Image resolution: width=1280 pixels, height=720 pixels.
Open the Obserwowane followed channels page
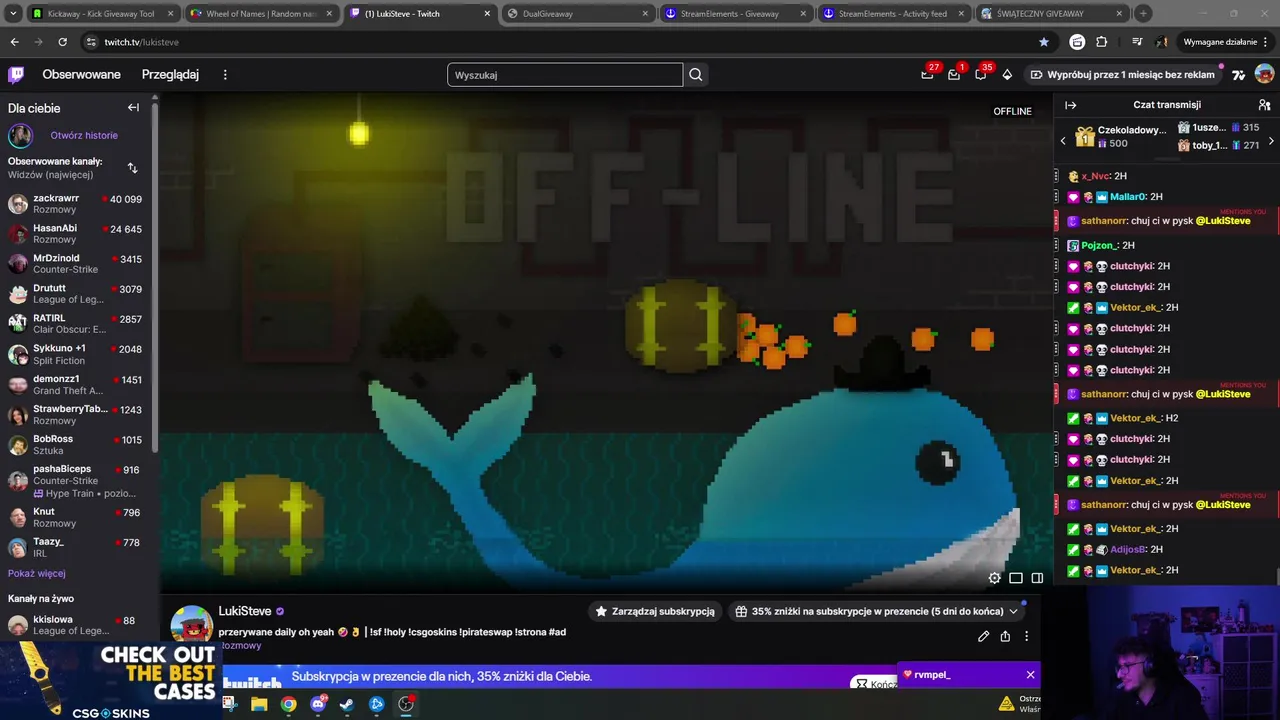coord(81,74)
